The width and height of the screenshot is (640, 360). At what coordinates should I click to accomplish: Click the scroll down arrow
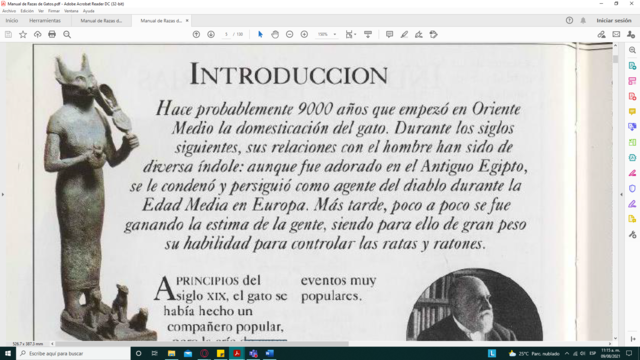tap(616, 338)
